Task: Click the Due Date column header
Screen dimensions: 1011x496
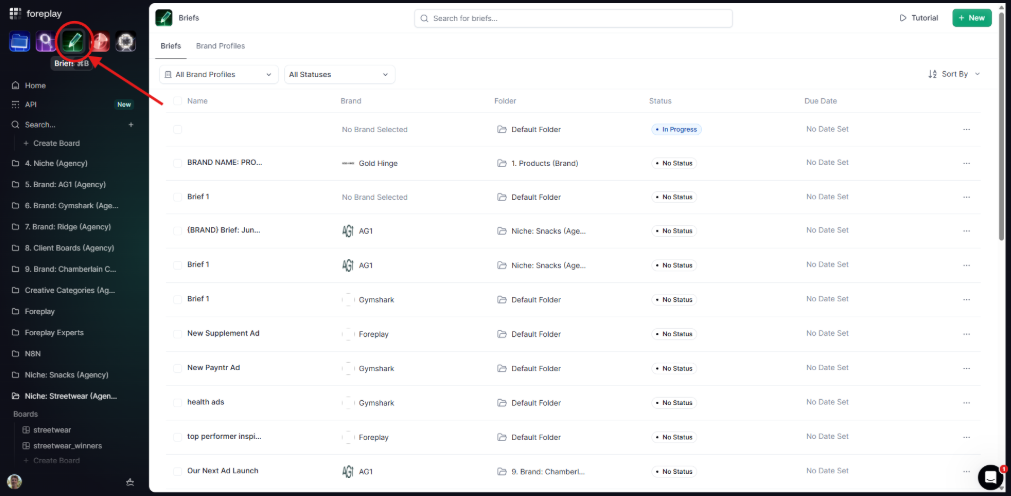Action: pyautogui.click(x=821, y=101)
